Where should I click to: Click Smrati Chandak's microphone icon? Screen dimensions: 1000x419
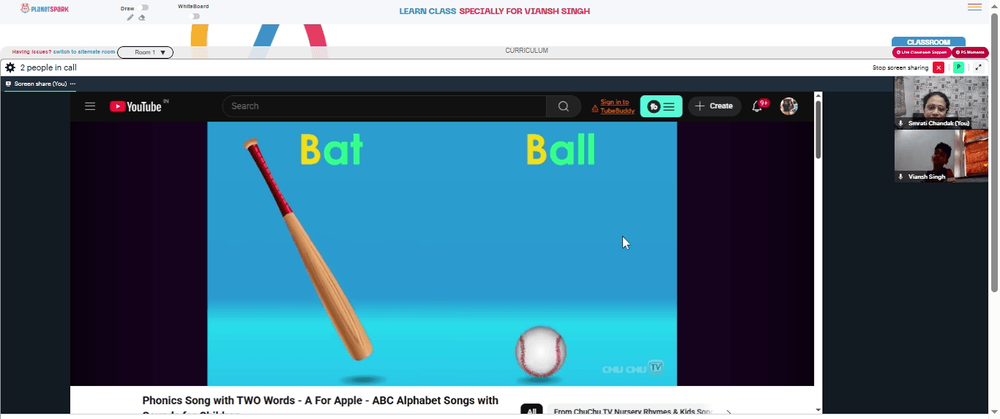(901, 123)
